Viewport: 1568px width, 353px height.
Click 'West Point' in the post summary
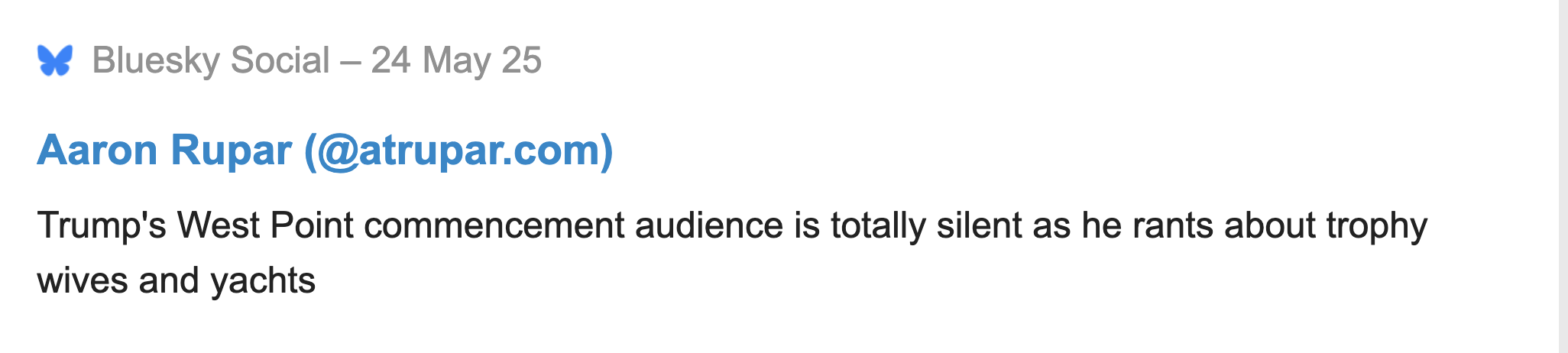point(265,225)
